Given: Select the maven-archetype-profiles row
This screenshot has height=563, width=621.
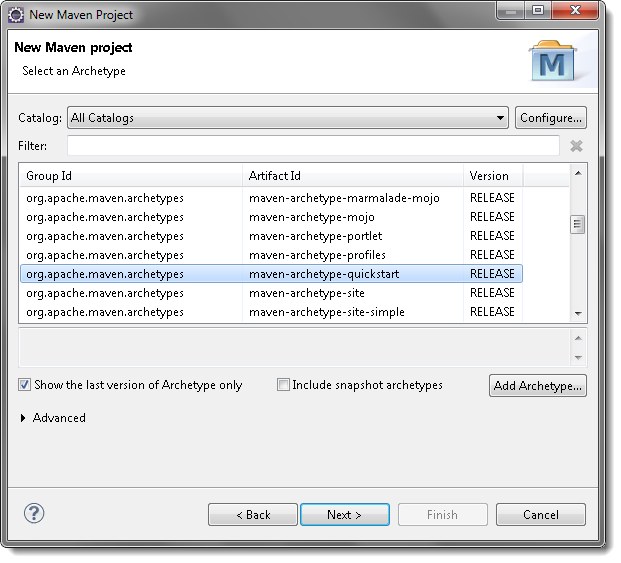Looking at the screenshot, I should (x=271, y=255).
